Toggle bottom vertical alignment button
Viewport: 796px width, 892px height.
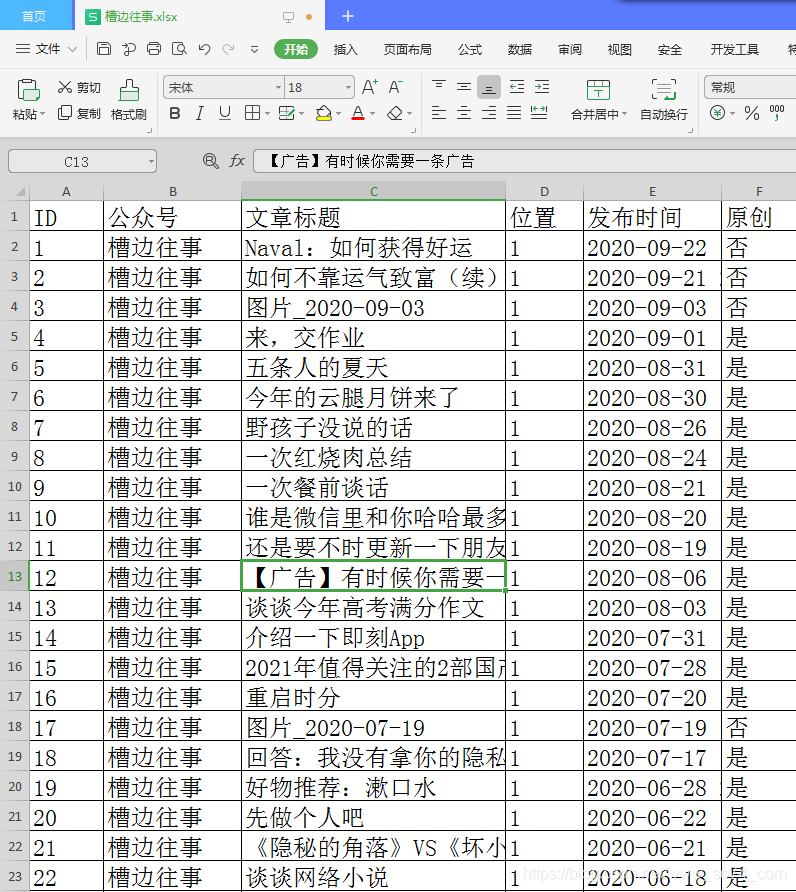pos(489,86)
